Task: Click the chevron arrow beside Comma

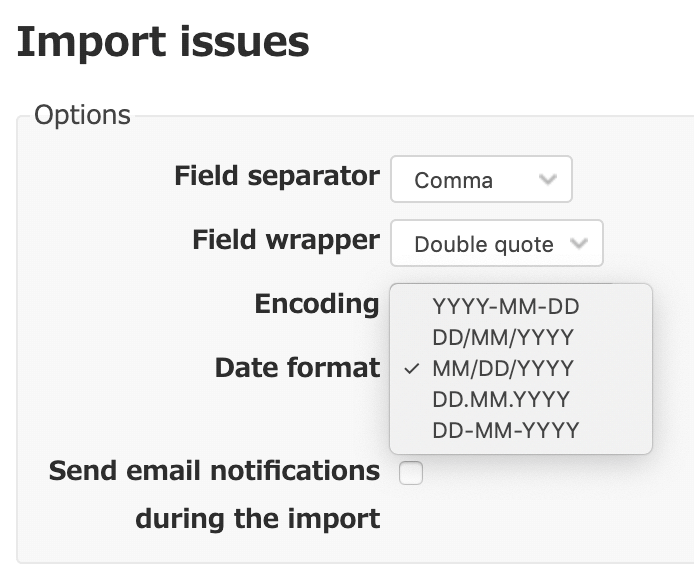Action: 547,179
